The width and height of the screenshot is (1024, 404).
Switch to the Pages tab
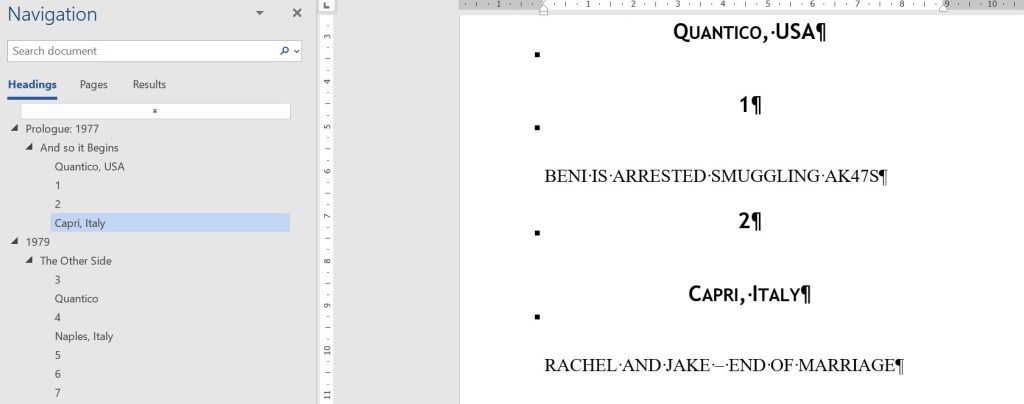coord(93,85)
